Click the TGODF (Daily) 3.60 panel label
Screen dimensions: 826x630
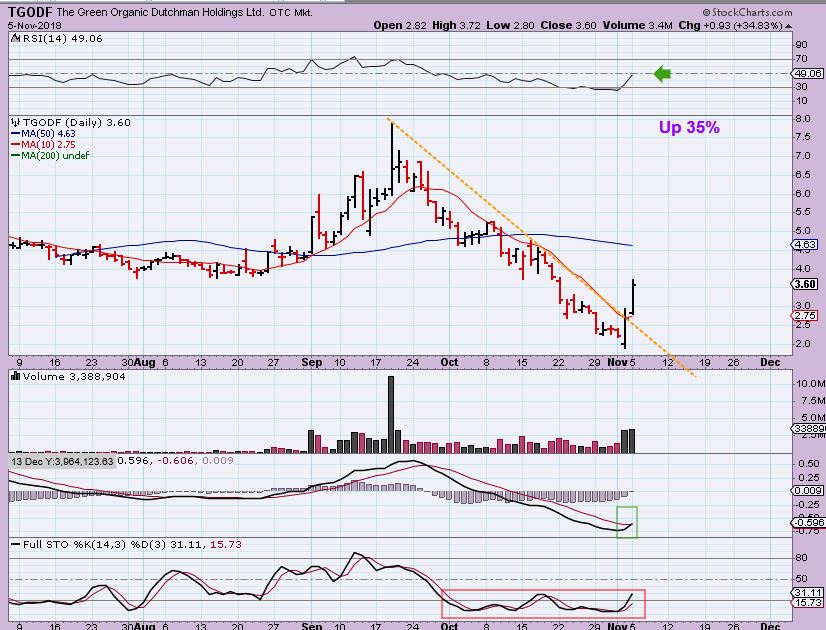[76, 122]
